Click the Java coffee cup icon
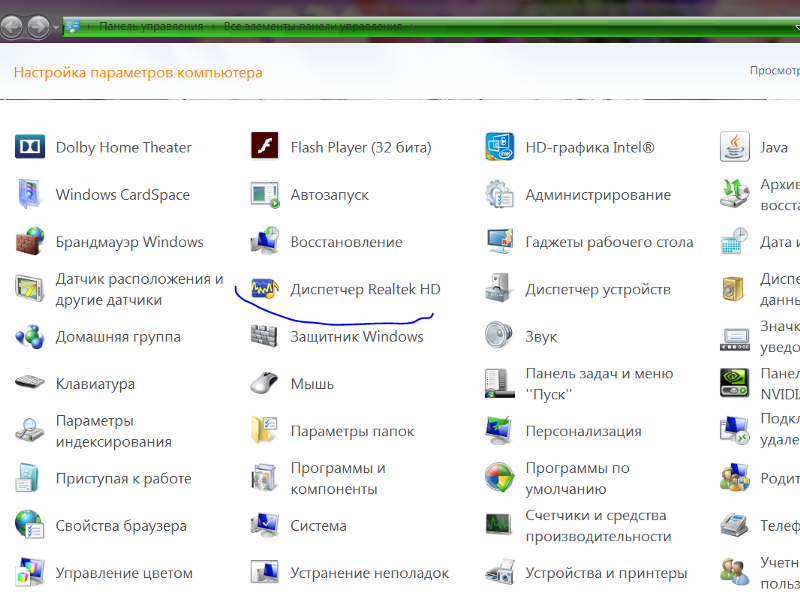Screen dimensions: 800x598 (734, 147)
